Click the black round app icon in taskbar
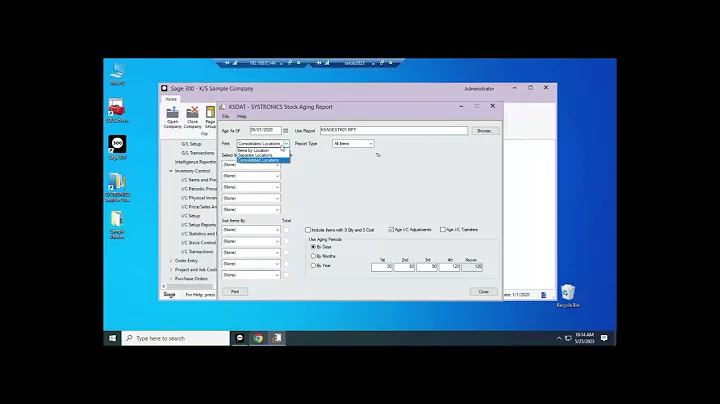The width and height of the screenshot is (720, 404). (239, 338)
